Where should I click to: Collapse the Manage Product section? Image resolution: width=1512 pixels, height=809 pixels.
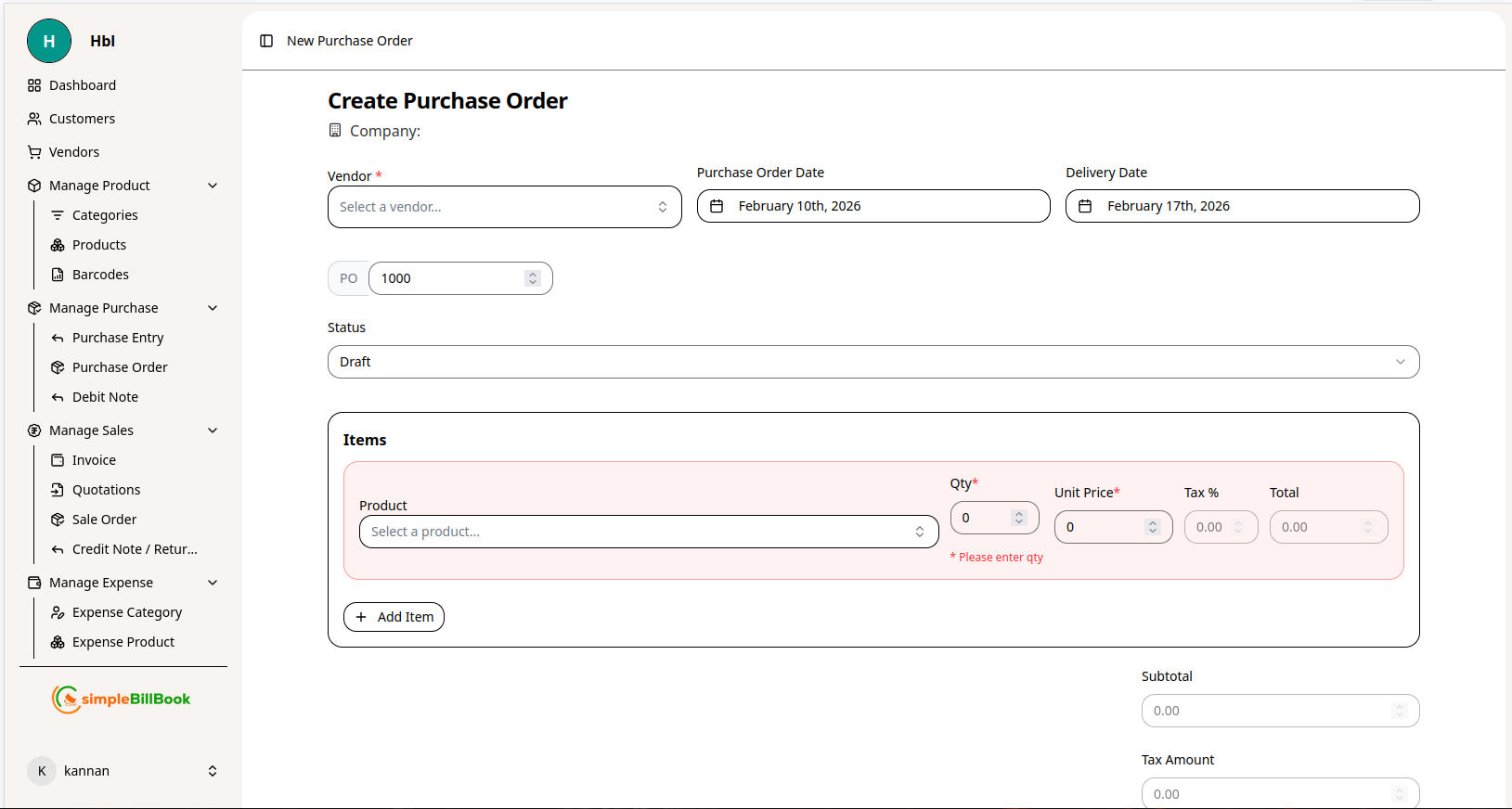click(x=213, y=186)
